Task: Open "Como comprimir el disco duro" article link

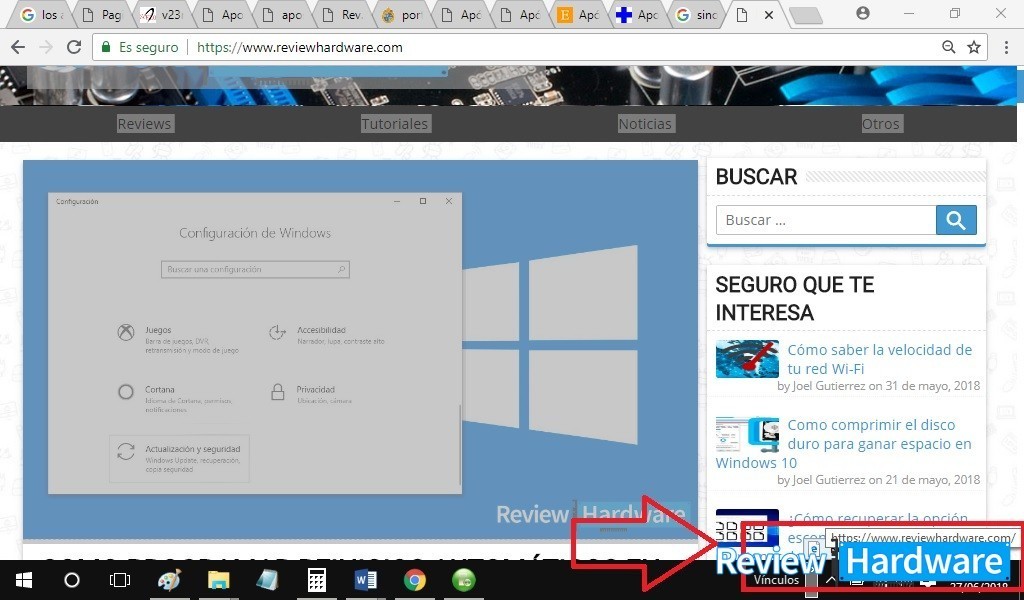Action: point(843,444)
